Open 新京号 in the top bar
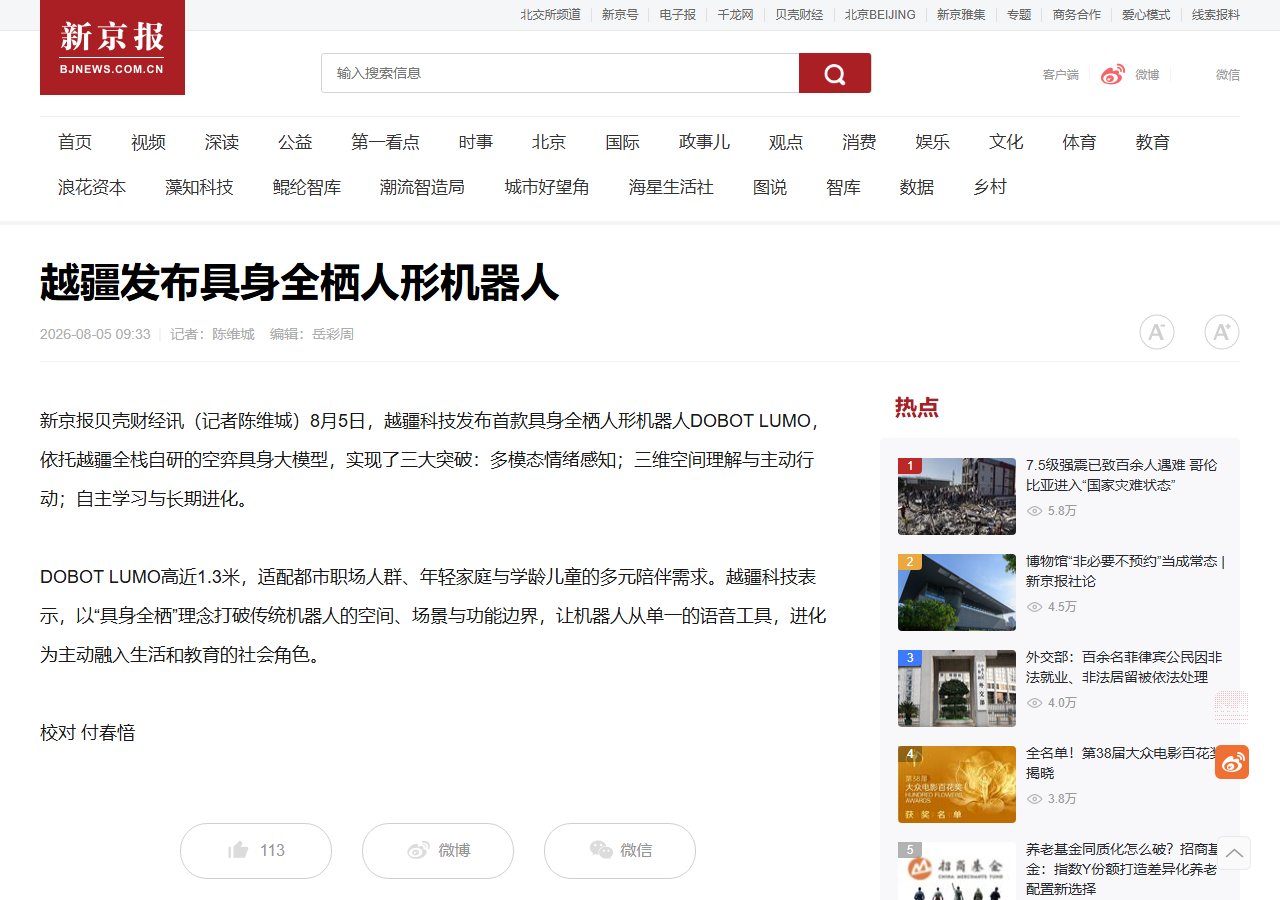The width and height of the screenshot is (1280, 900). pyautogui.click(x=620, y=15)
